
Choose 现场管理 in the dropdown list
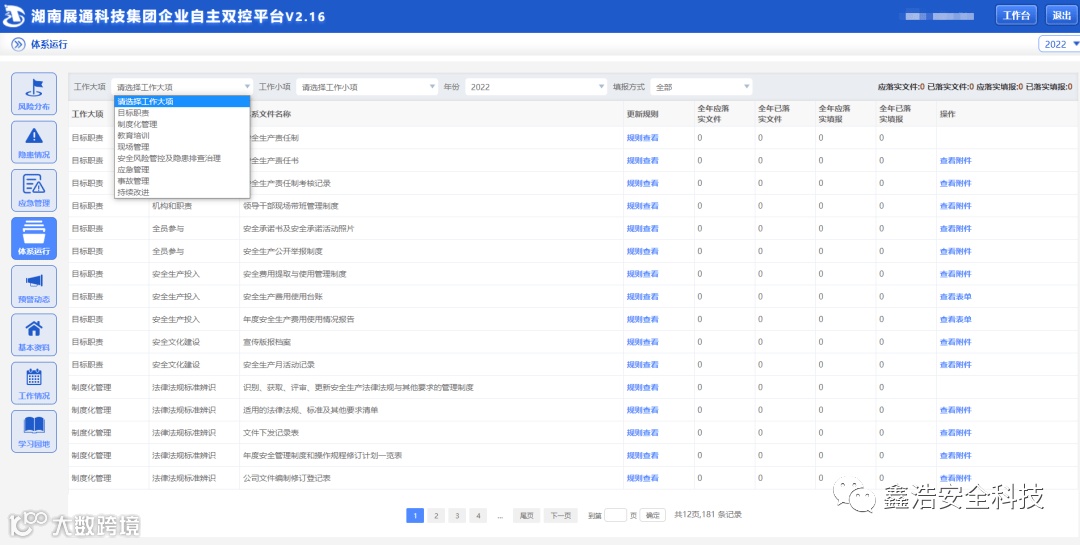point(182,147)
